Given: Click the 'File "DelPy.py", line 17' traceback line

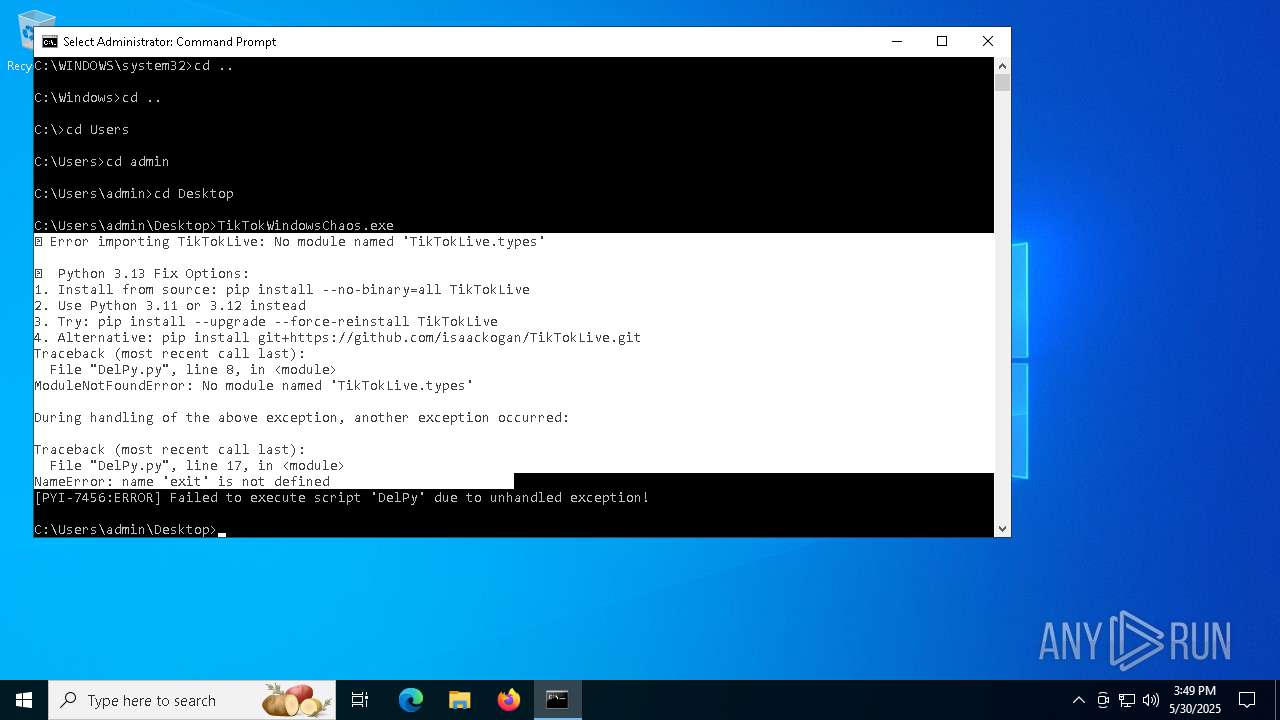Looking at the screenshot, I should click(197, 465).
